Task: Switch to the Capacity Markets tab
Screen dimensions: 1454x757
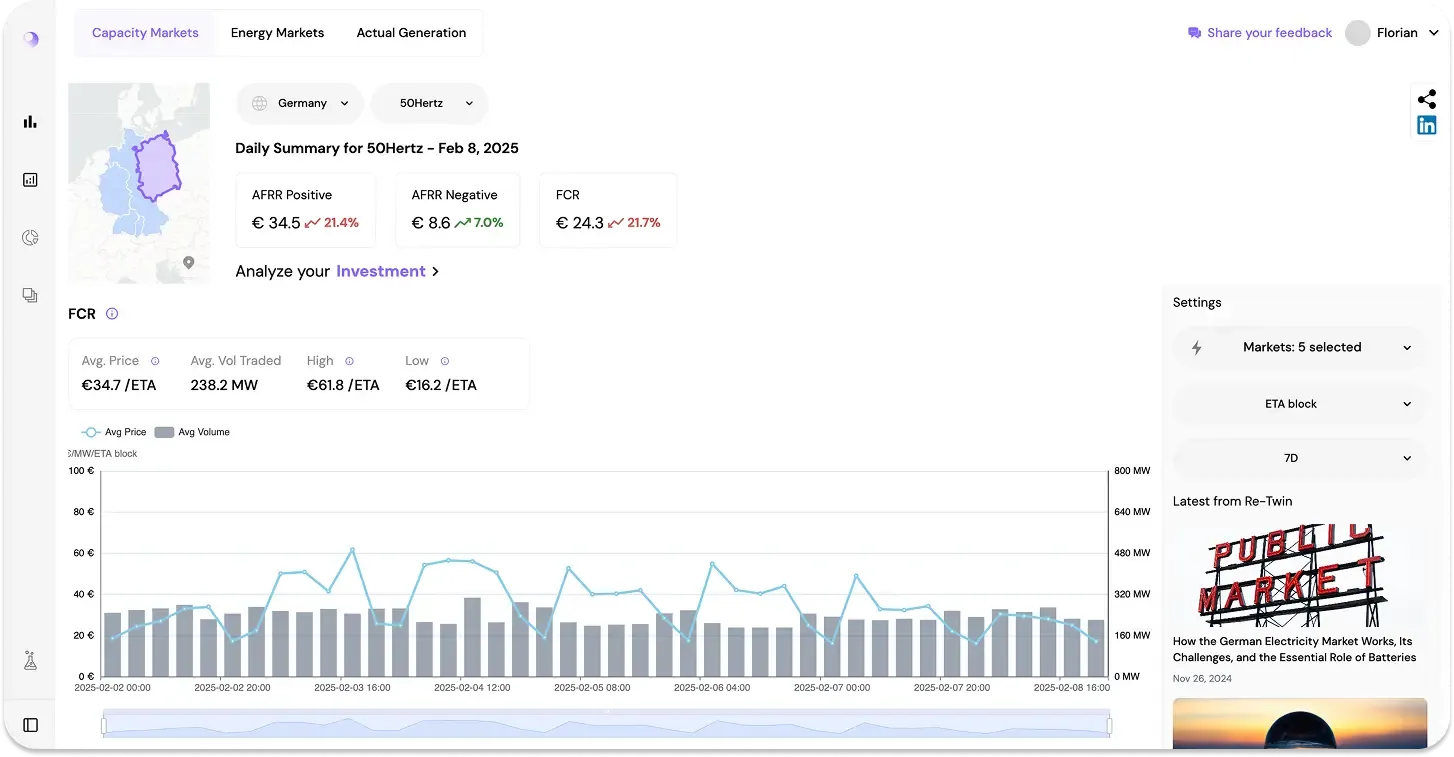Action: pos(145,33)
